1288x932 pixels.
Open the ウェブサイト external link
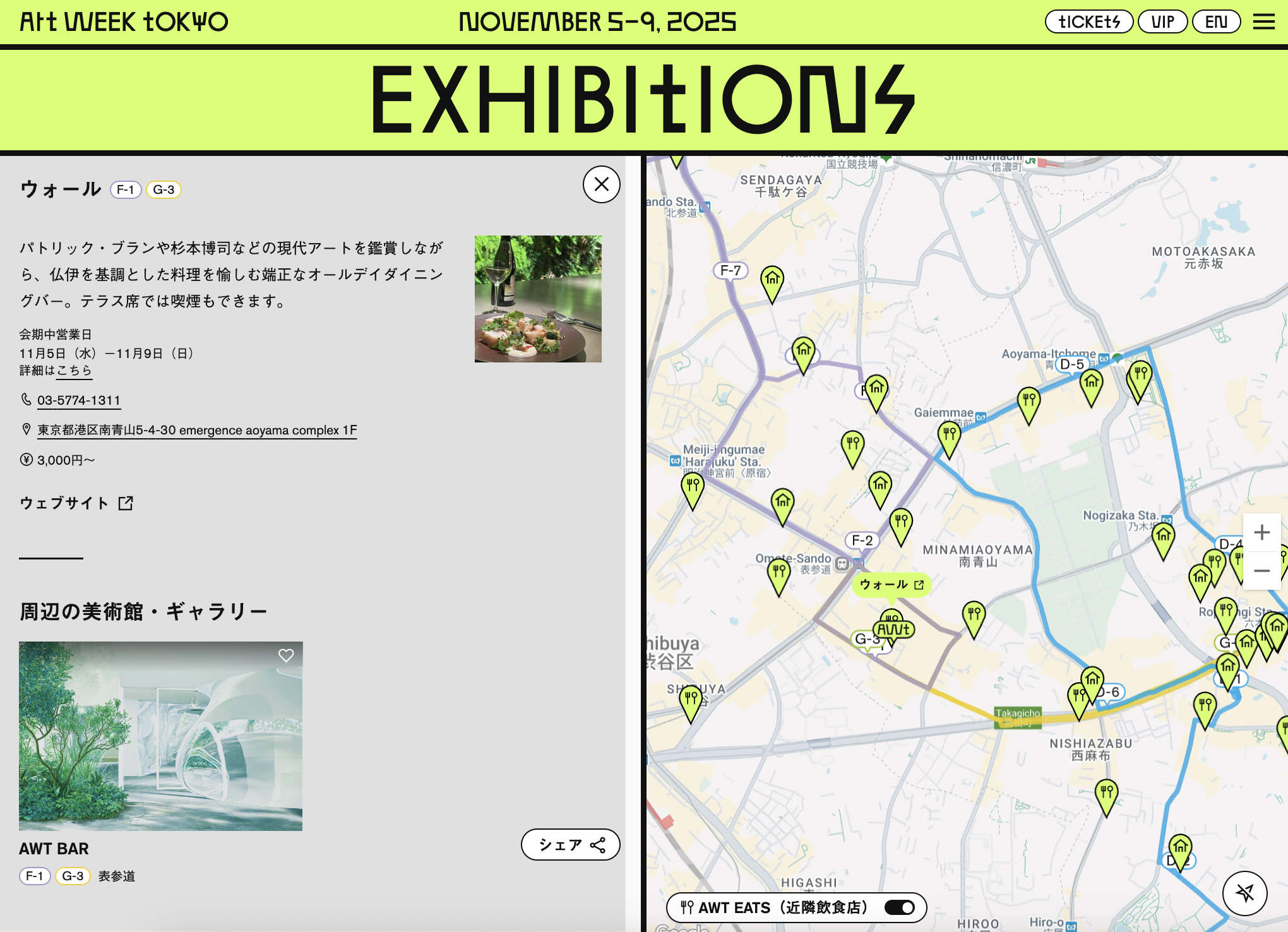coord(76,503)
